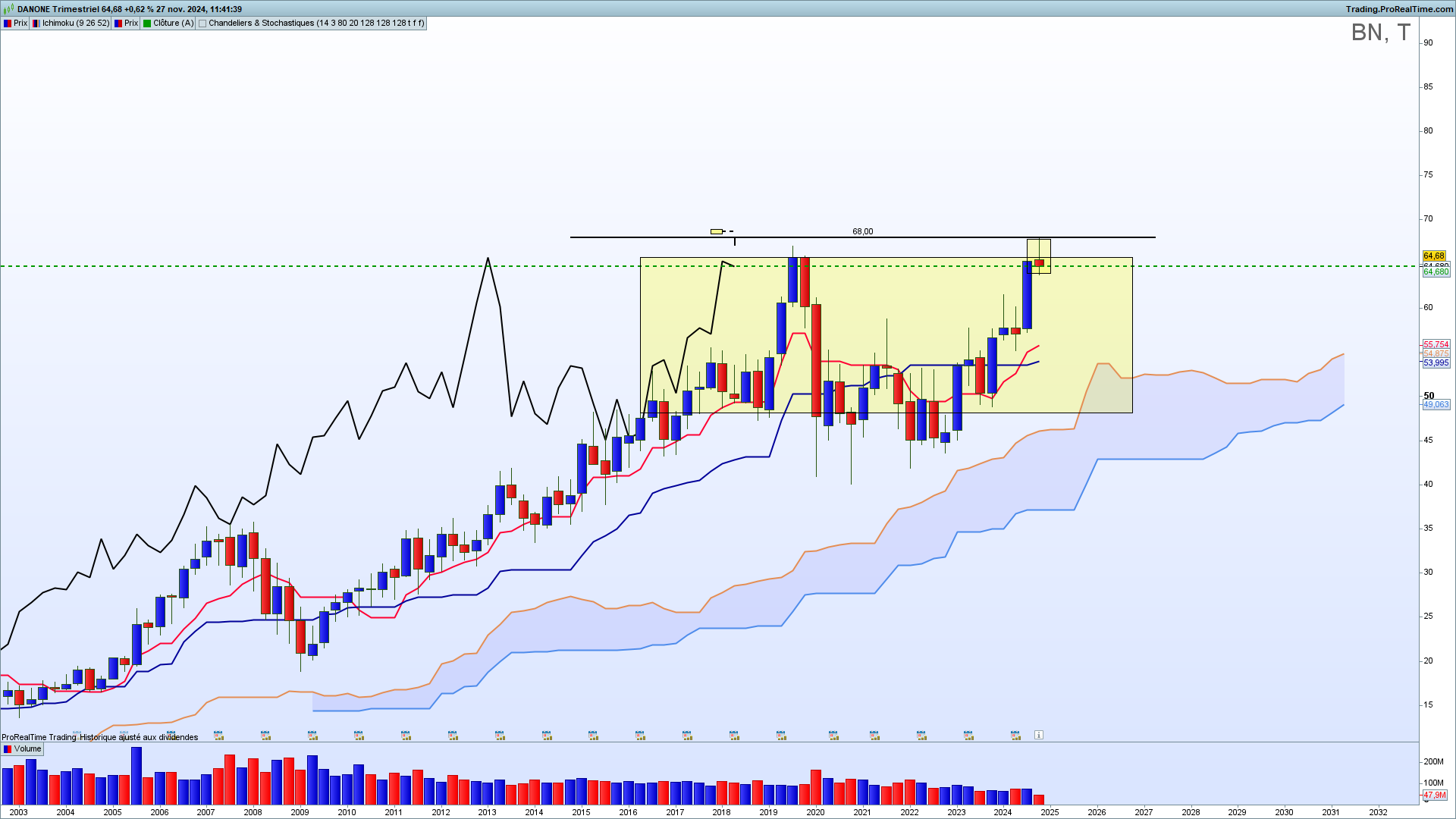Click the Prix legend button left of Ichimoku
The height and width of the screenshot is (819, 1456).
point(15,24)
